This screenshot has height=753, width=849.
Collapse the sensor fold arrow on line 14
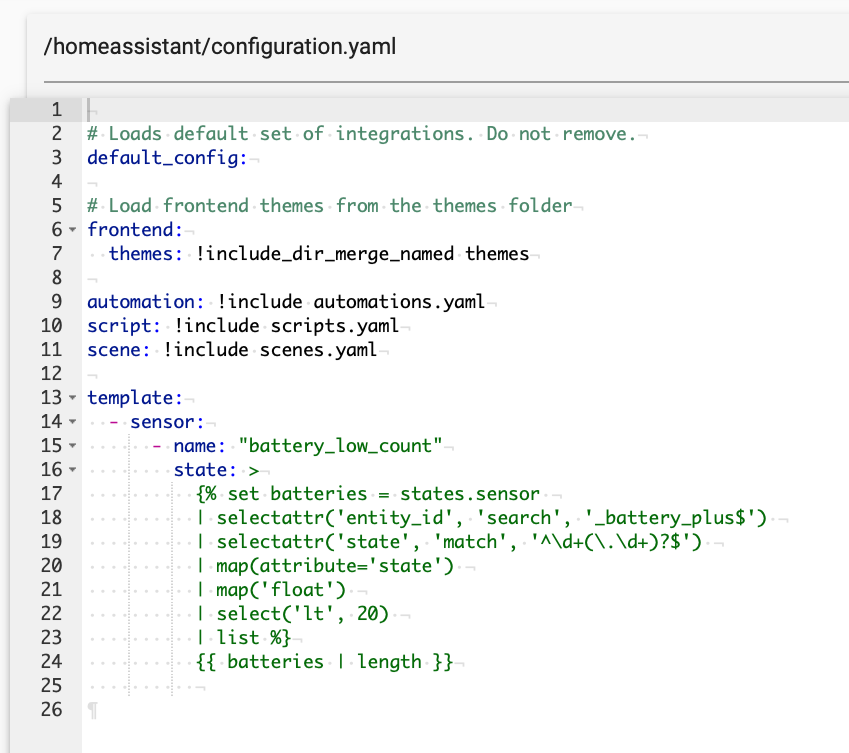tap(73, 422)
